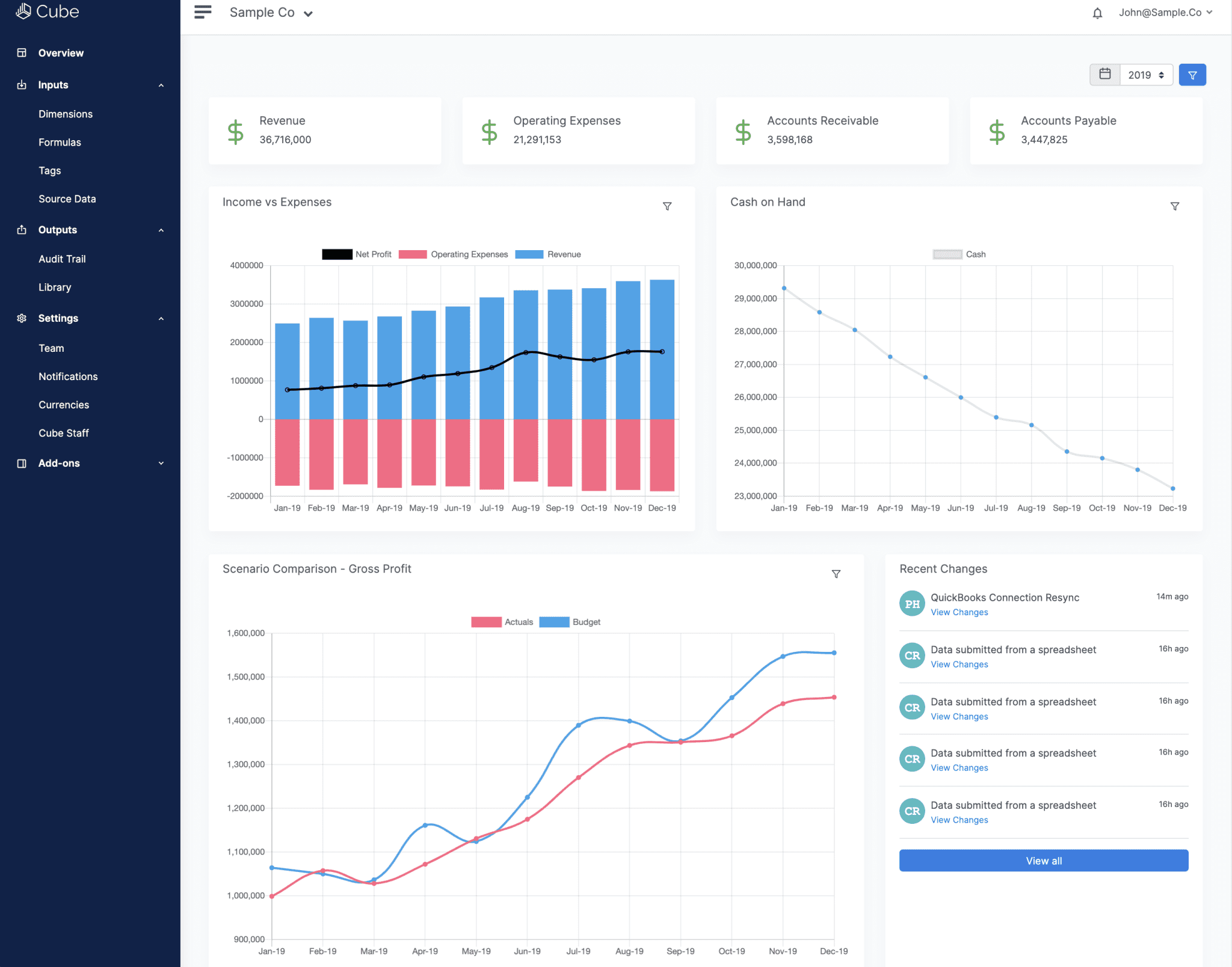Click the Inputs download icon in sidebar
This screenshot has height=967, width=1232.
pyautogui.click(x=22, y=84)
